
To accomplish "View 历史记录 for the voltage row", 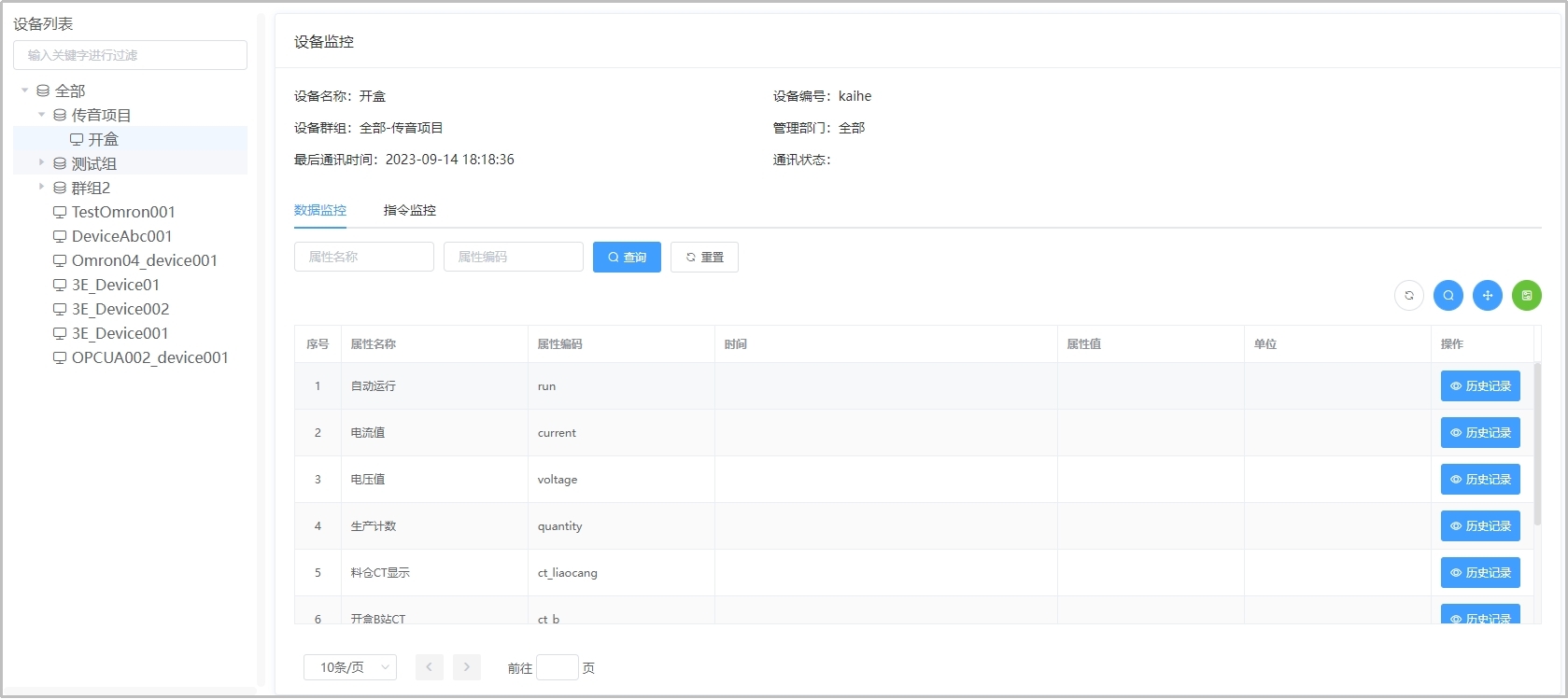I will (1479, 480).
